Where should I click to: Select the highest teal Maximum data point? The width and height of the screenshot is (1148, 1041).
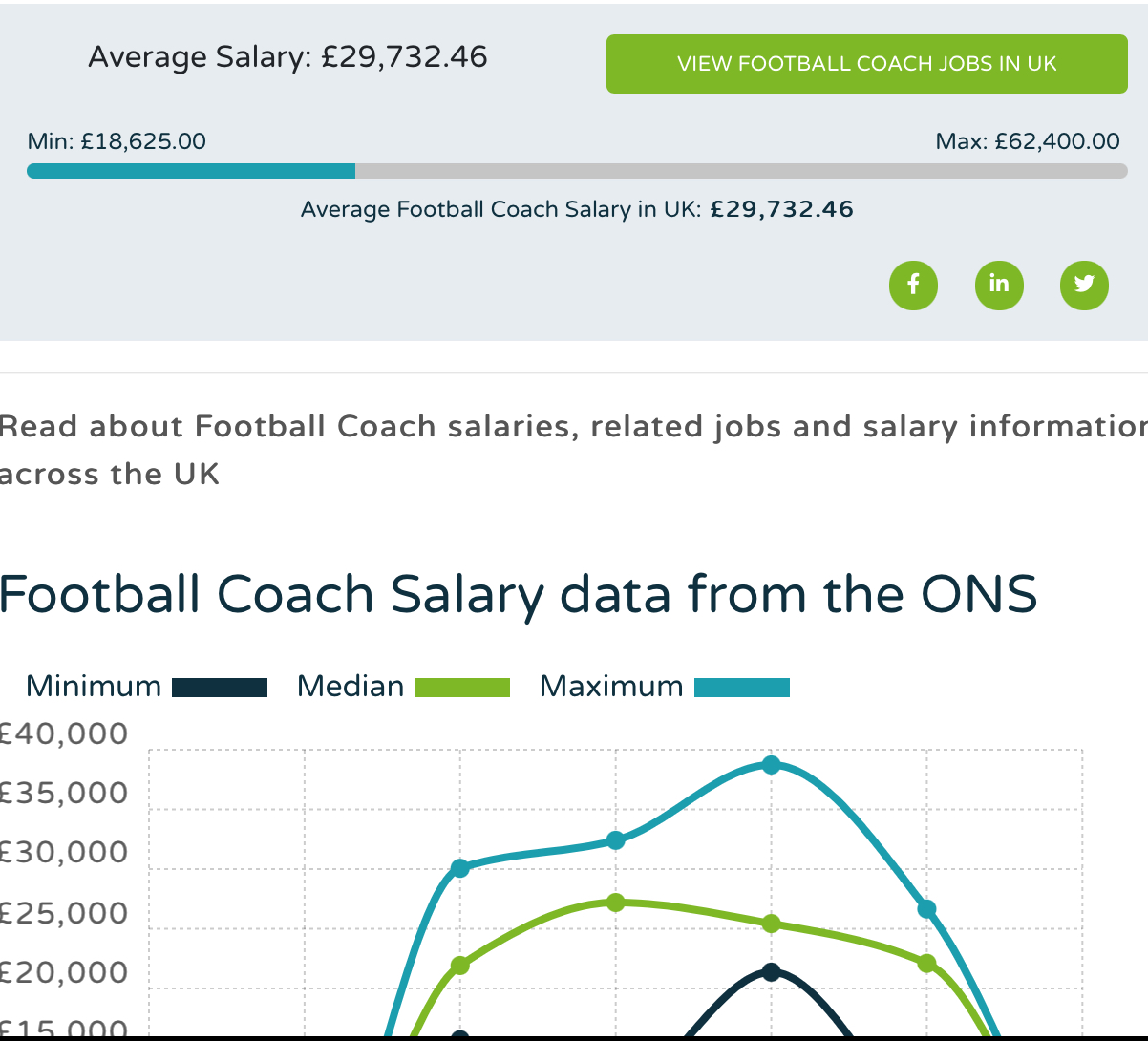[x=772, y=765]
